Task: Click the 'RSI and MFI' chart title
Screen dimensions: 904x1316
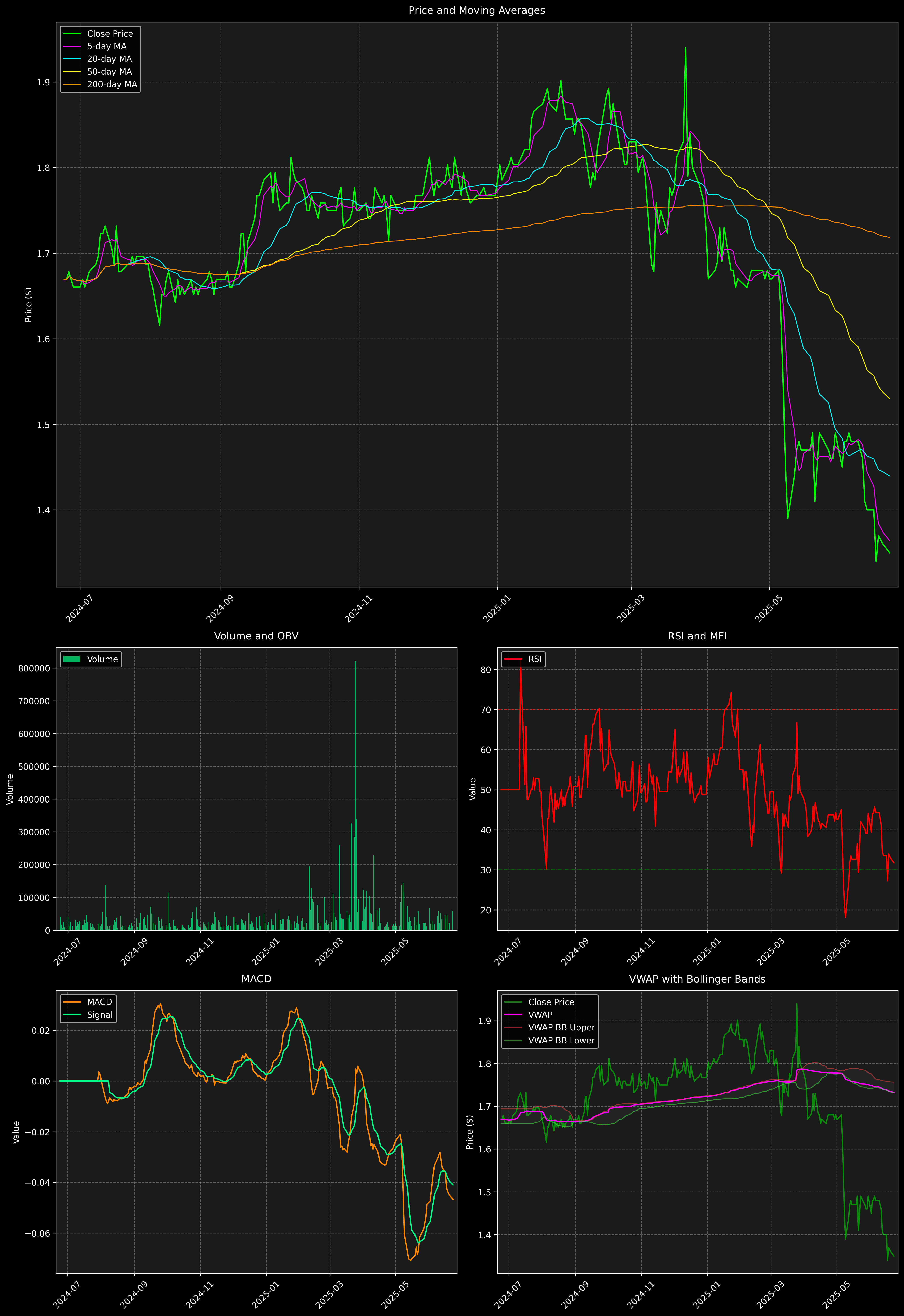Action: pos(697,636)
